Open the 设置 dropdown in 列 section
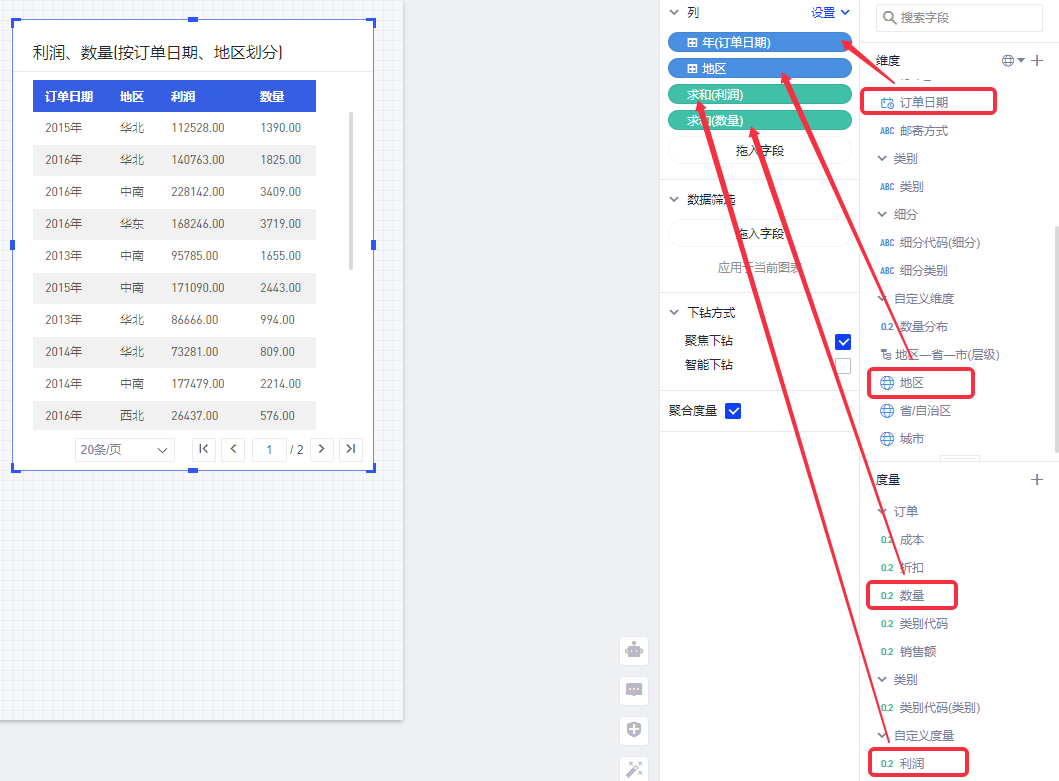The width and height of the screenshot is (1059, 781). pos(830,13)
